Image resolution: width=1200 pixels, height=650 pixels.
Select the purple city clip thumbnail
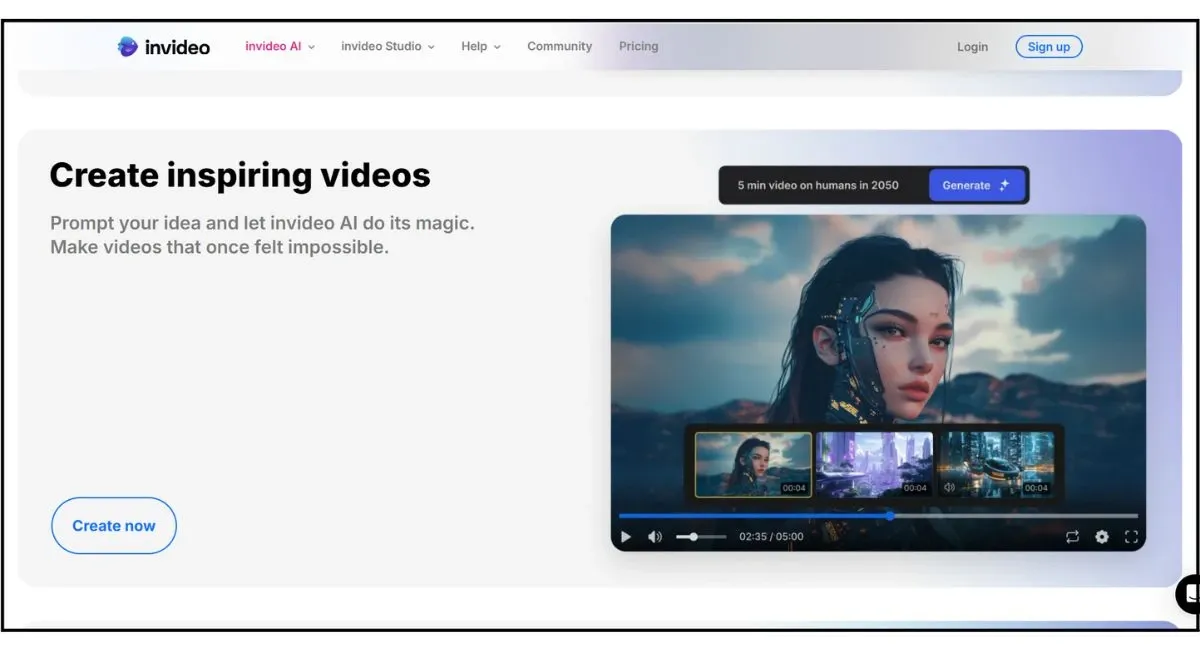(x=875, y=465)
